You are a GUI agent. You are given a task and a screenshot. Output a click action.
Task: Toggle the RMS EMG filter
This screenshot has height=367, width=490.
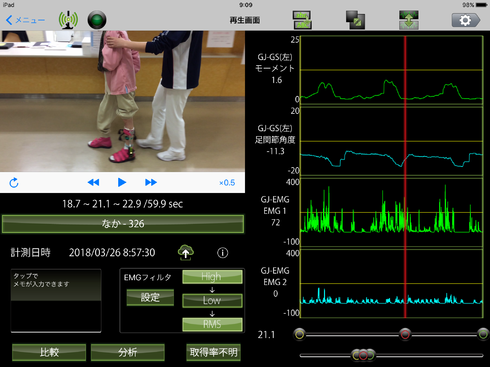[x=212, y=324]
